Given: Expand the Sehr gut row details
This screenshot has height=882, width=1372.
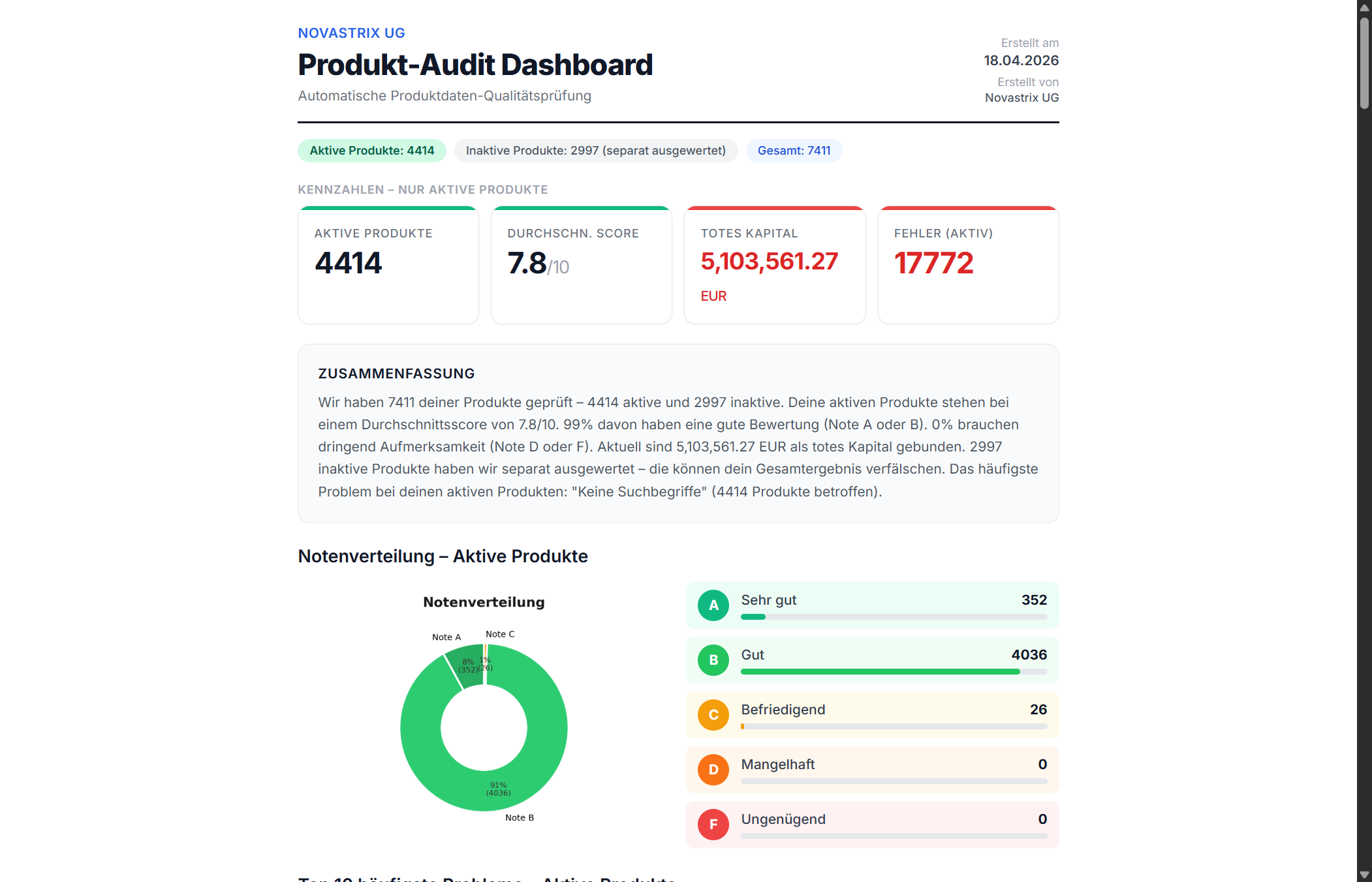Looking at the screenshot, I should click(872, 605).
